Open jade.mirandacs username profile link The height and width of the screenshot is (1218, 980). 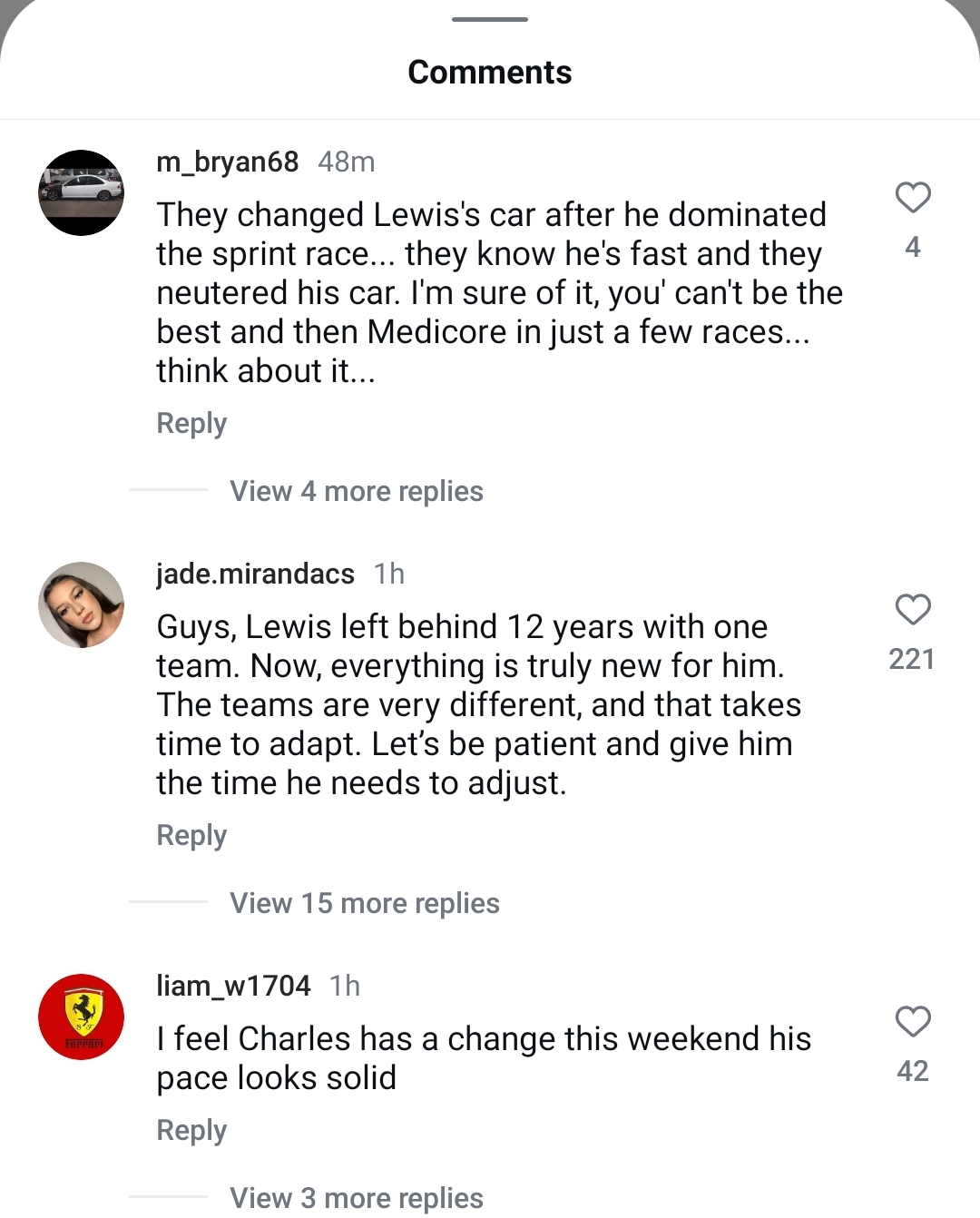tap(255, 574)
